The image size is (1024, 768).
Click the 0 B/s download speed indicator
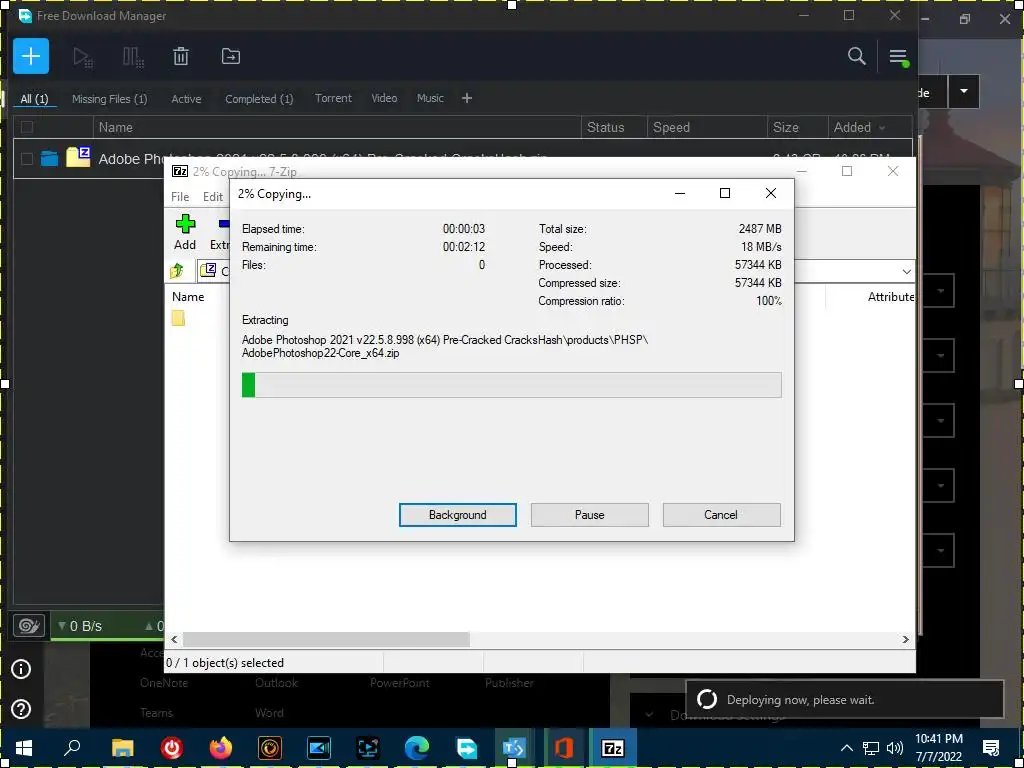click(80, 626)
